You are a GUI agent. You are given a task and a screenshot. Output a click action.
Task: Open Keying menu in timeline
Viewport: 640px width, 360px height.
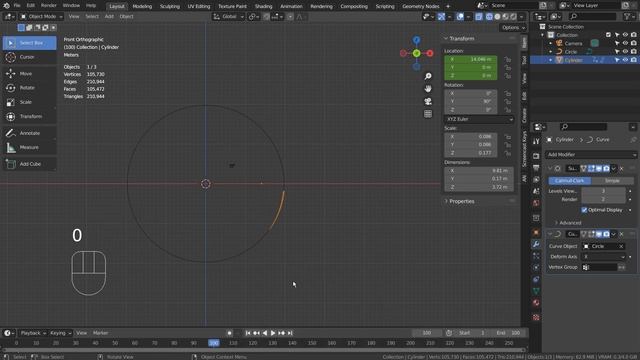(60, 333)
